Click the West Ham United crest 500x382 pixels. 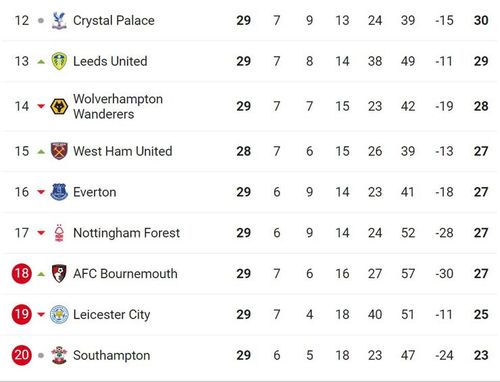59,151
